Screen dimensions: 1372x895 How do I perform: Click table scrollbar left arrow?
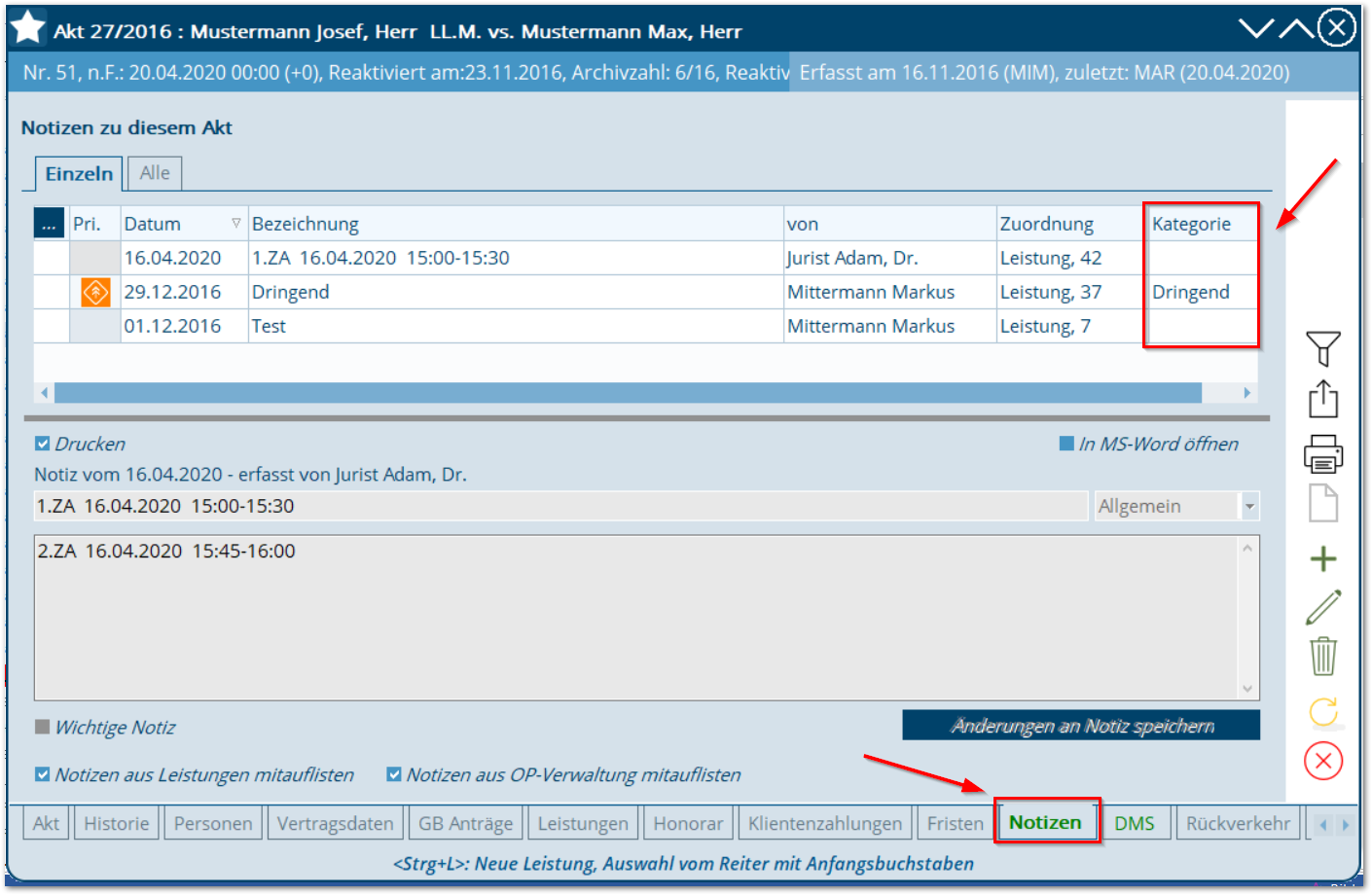coord(44,392)
